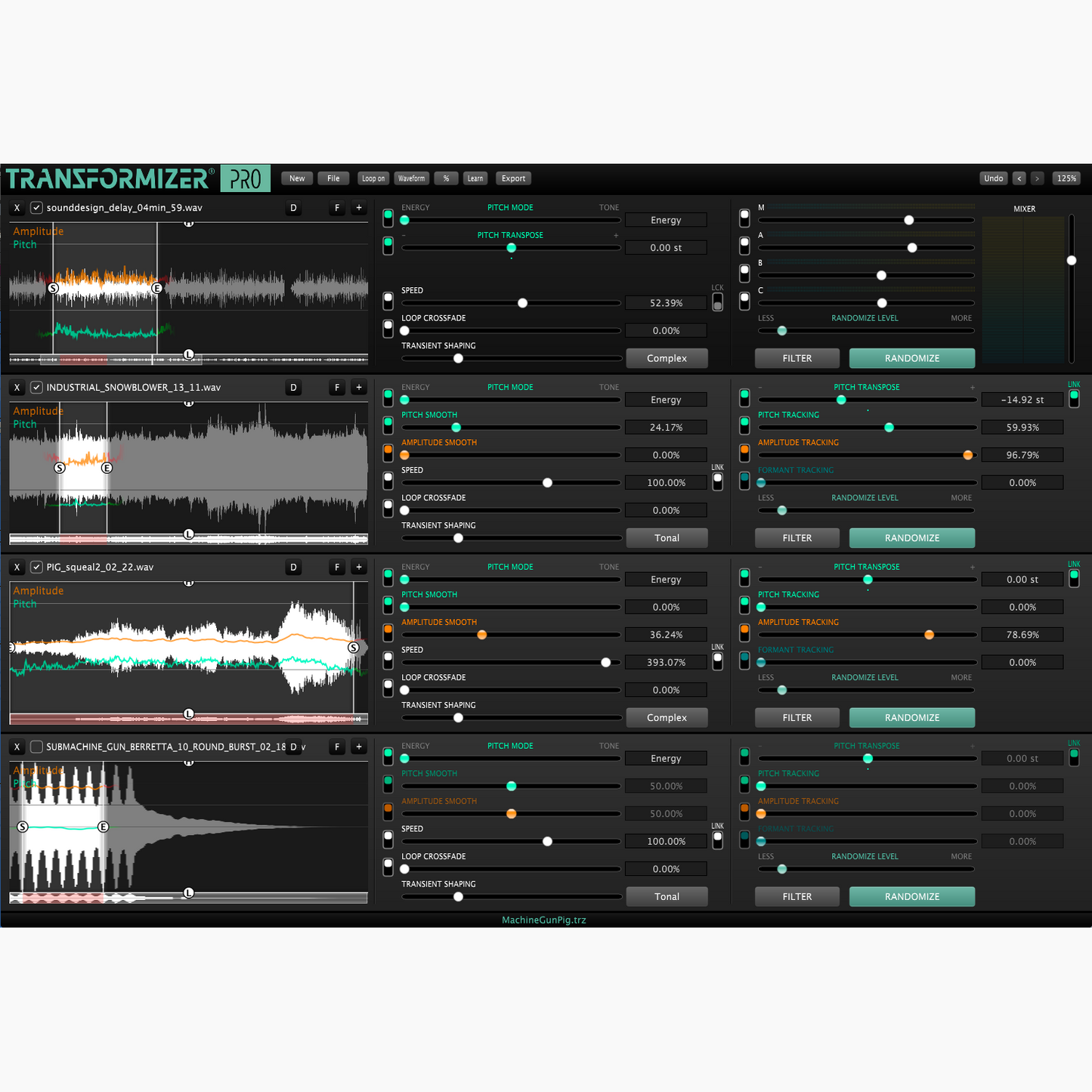
Task: Click the + icon on the PIG_squeal2 track
Action: pos(359,566)
